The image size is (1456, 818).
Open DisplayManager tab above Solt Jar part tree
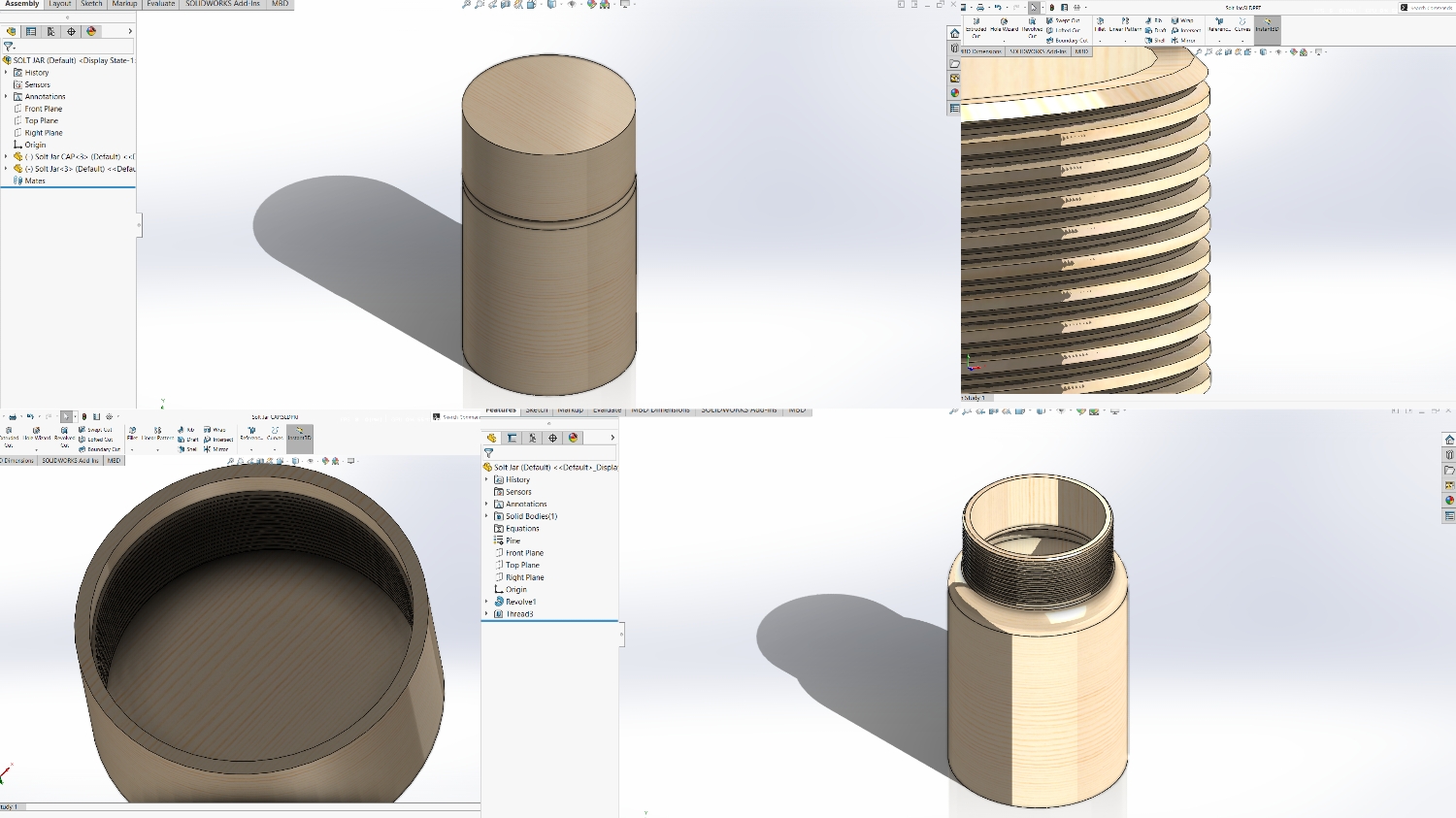(x=573, y=438)
